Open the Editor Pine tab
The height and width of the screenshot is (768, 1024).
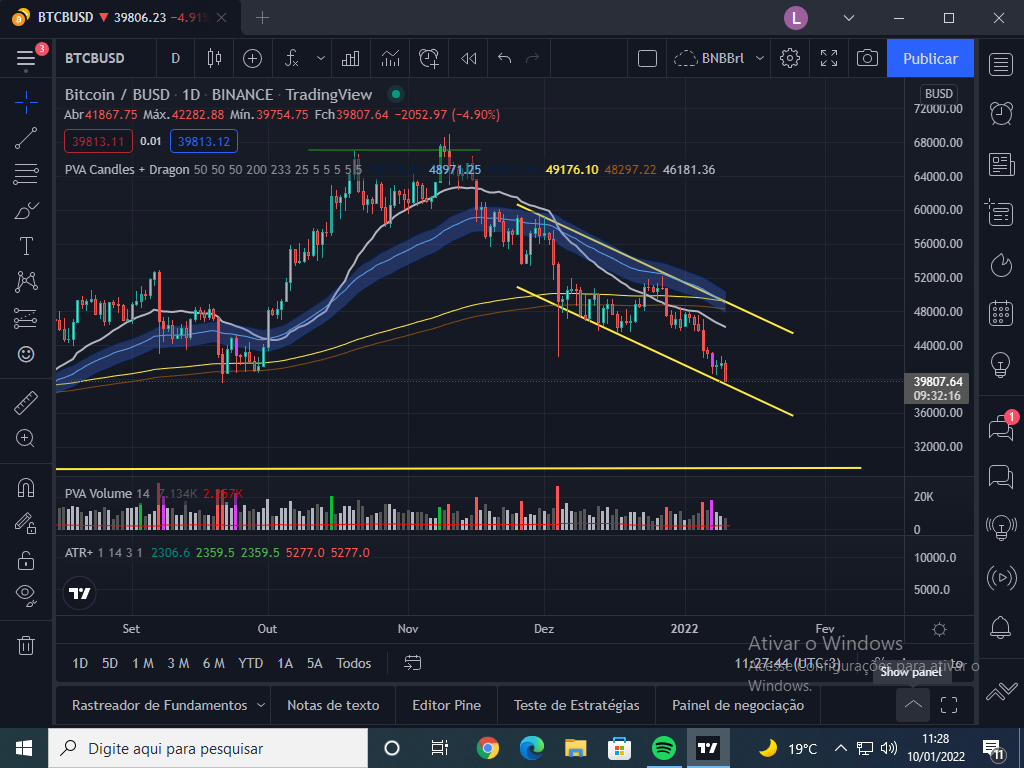447,705
